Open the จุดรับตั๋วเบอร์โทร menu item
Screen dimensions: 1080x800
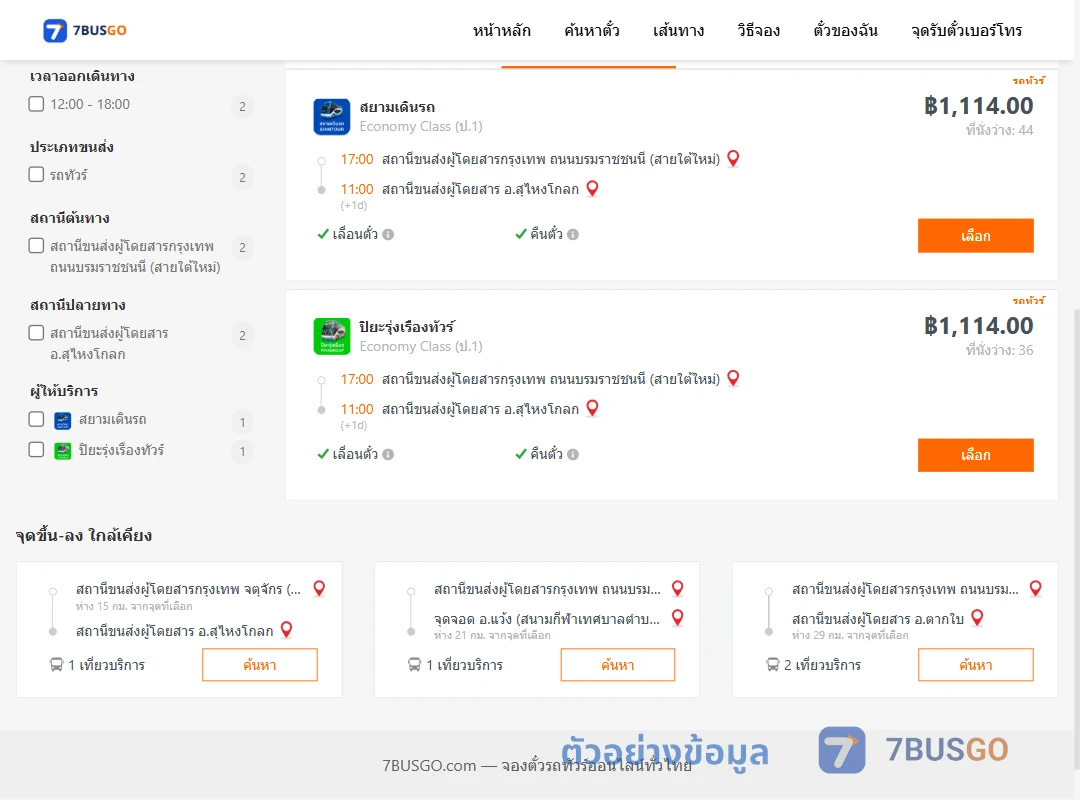coord(966,30)
